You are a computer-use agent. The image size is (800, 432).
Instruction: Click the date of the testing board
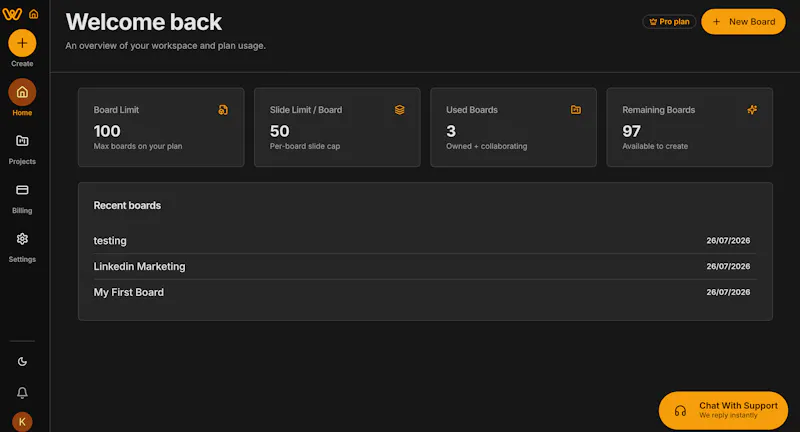[x=728, y=240]
